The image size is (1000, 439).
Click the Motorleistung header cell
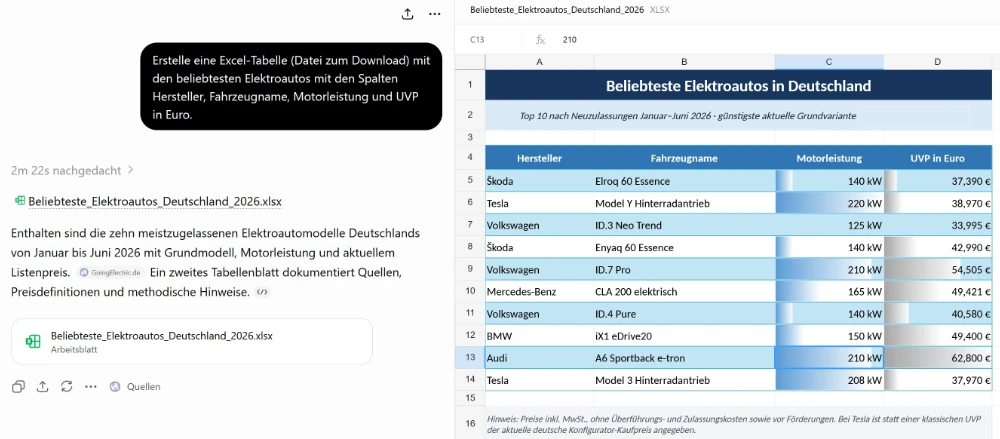829,158
